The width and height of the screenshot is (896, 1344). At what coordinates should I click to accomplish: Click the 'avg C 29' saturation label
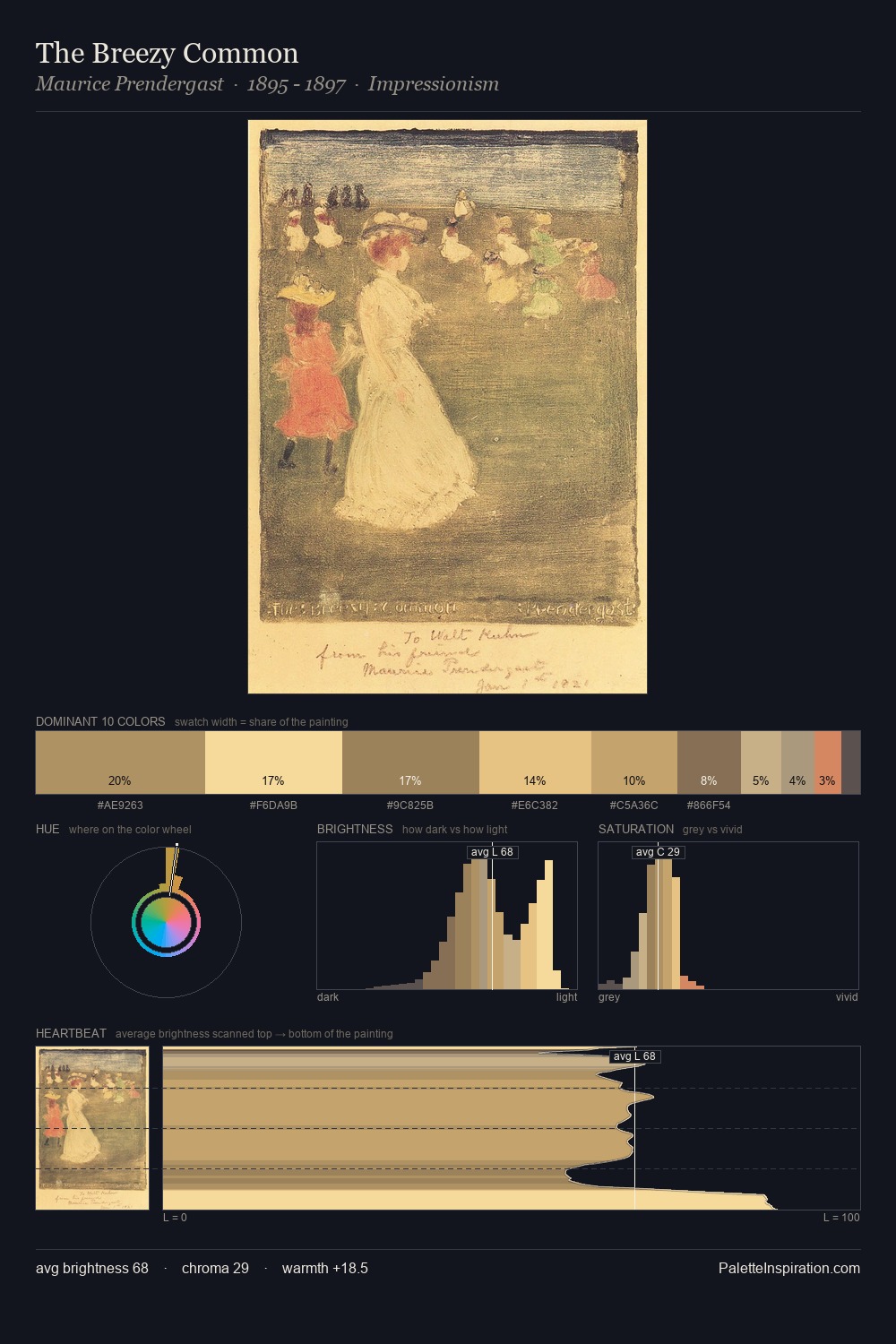pyautogui.click(x=658, y=852)
